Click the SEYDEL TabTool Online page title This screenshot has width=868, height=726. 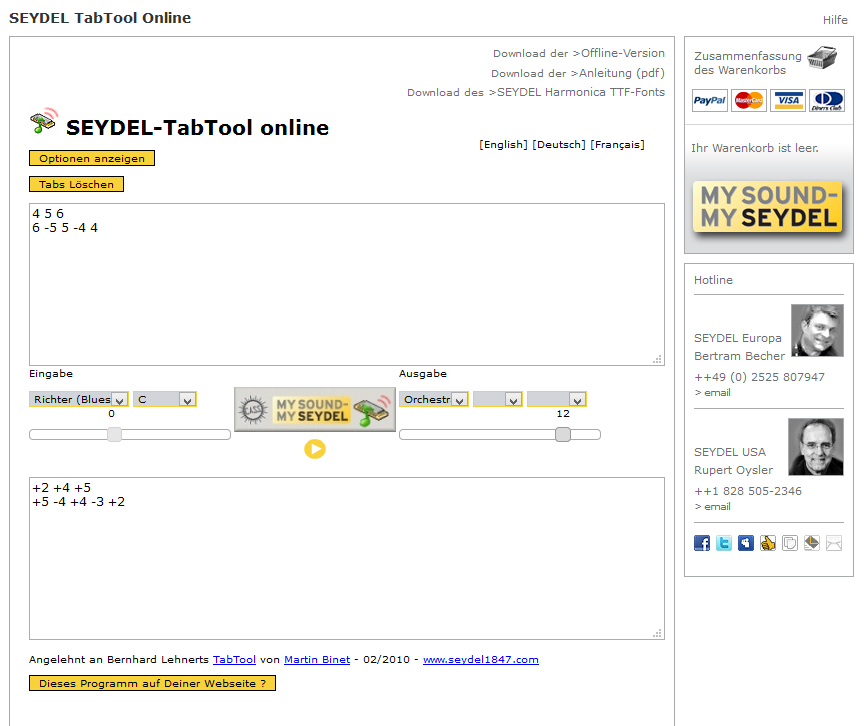[100, 18]
